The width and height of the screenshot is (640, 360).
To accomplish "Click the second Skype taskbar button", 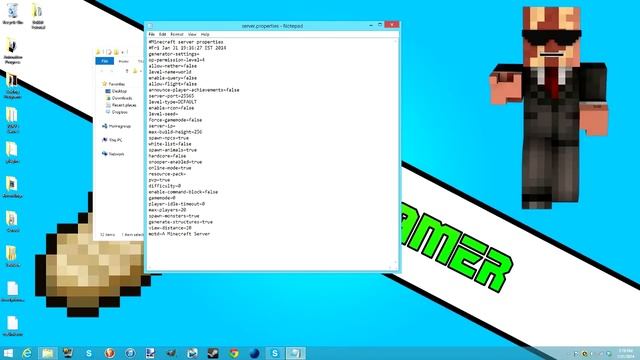I will point(275,353).
